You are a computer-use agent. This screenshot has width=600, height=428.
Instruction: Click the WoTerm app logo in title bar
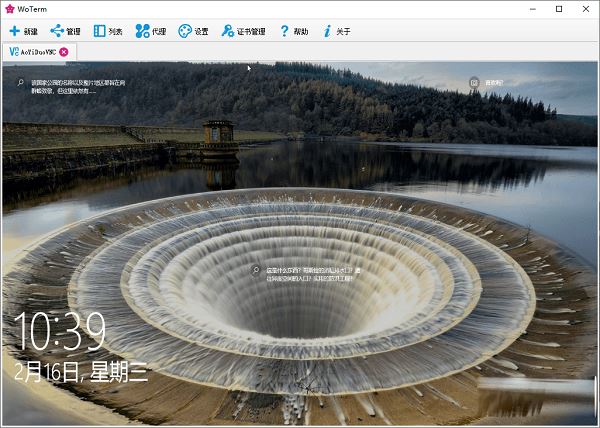(x=10, y=9)
